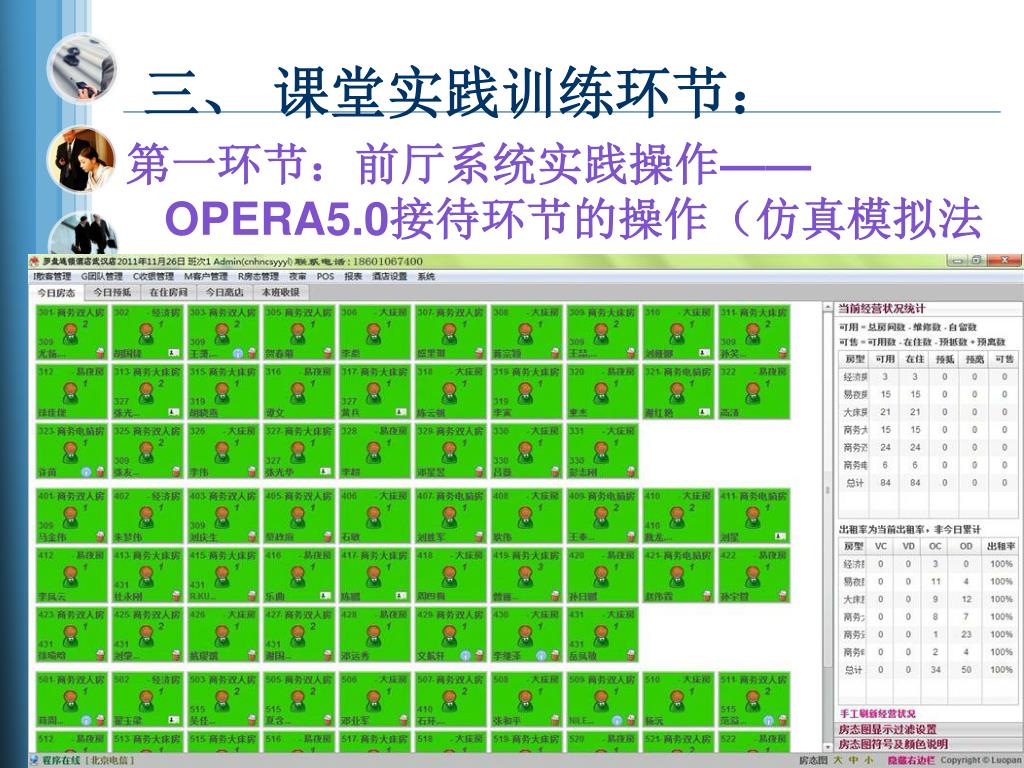The height and width of the screenshot is (768, 1024).
Task: Switch to the 今日预抵 tab
Action: 112,292
